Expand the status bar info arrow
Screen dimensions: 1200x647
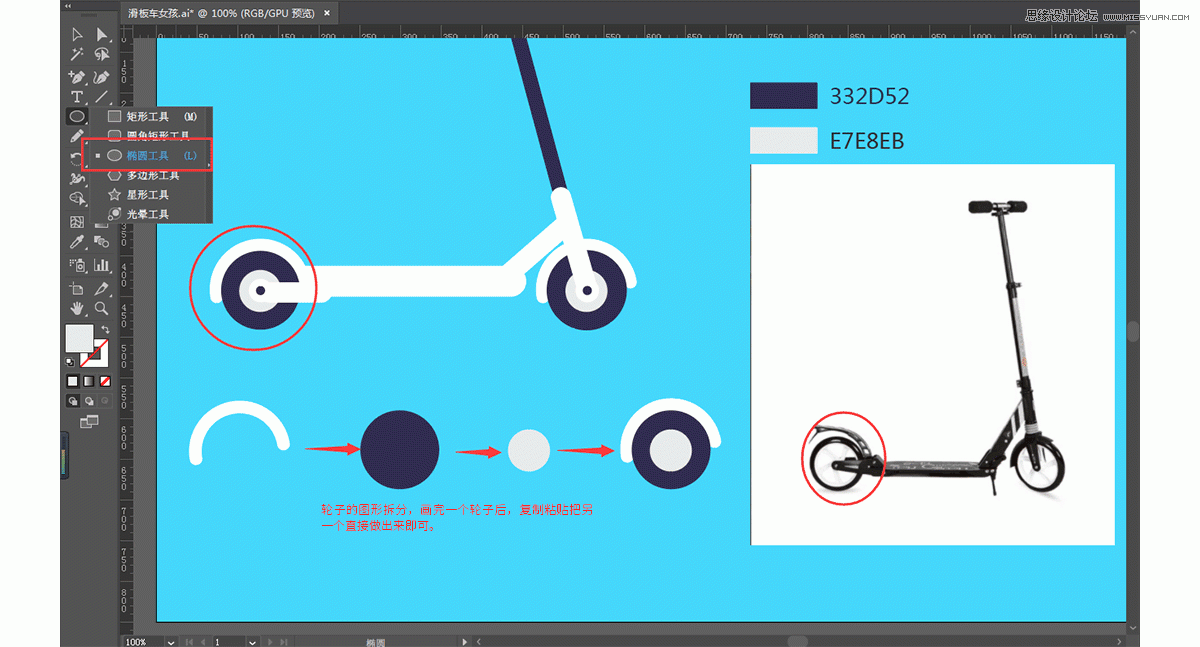[464, 641]
